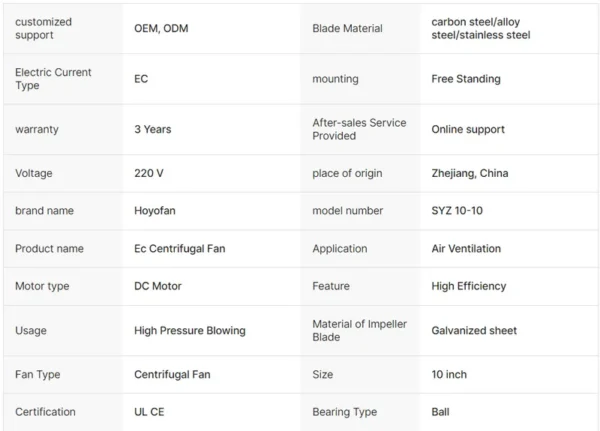
Task: Click the 'UL CE' certification value
Action: coord(149,412)
